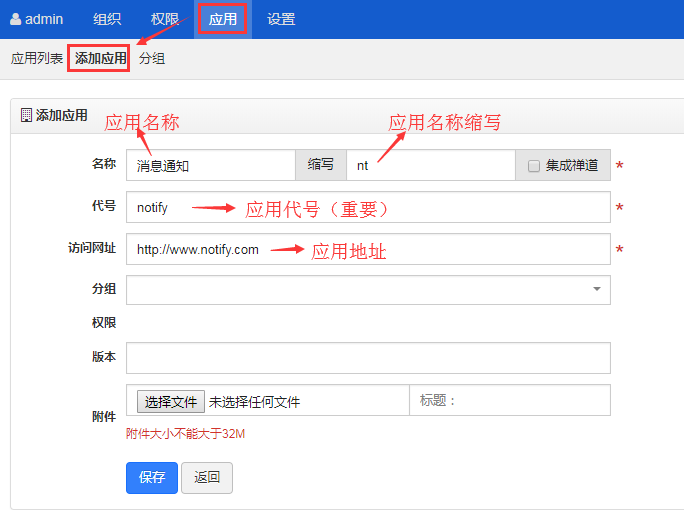The height and width of the screenshot is (510, 684).
Task: Focus the 名称 field containing 消息通知
Action: tap(211, 166)
